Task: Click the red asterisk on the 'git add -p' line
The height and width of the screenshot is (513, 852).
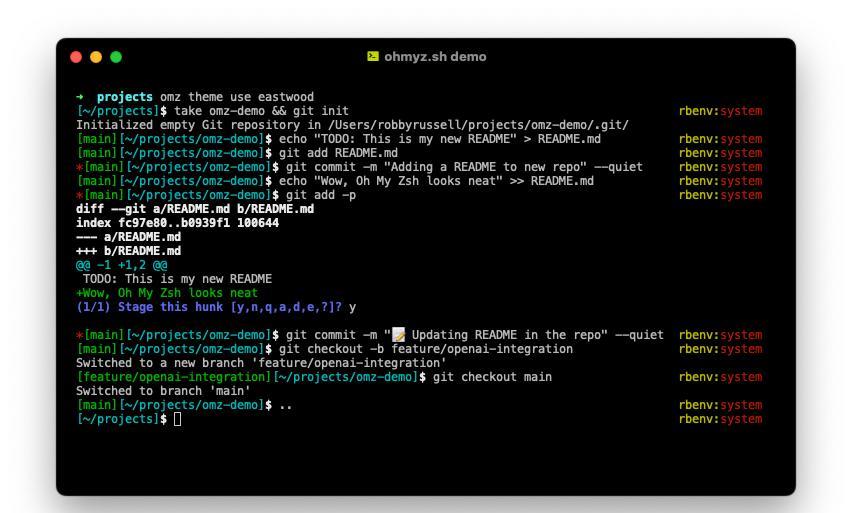Action: point(80,195)
